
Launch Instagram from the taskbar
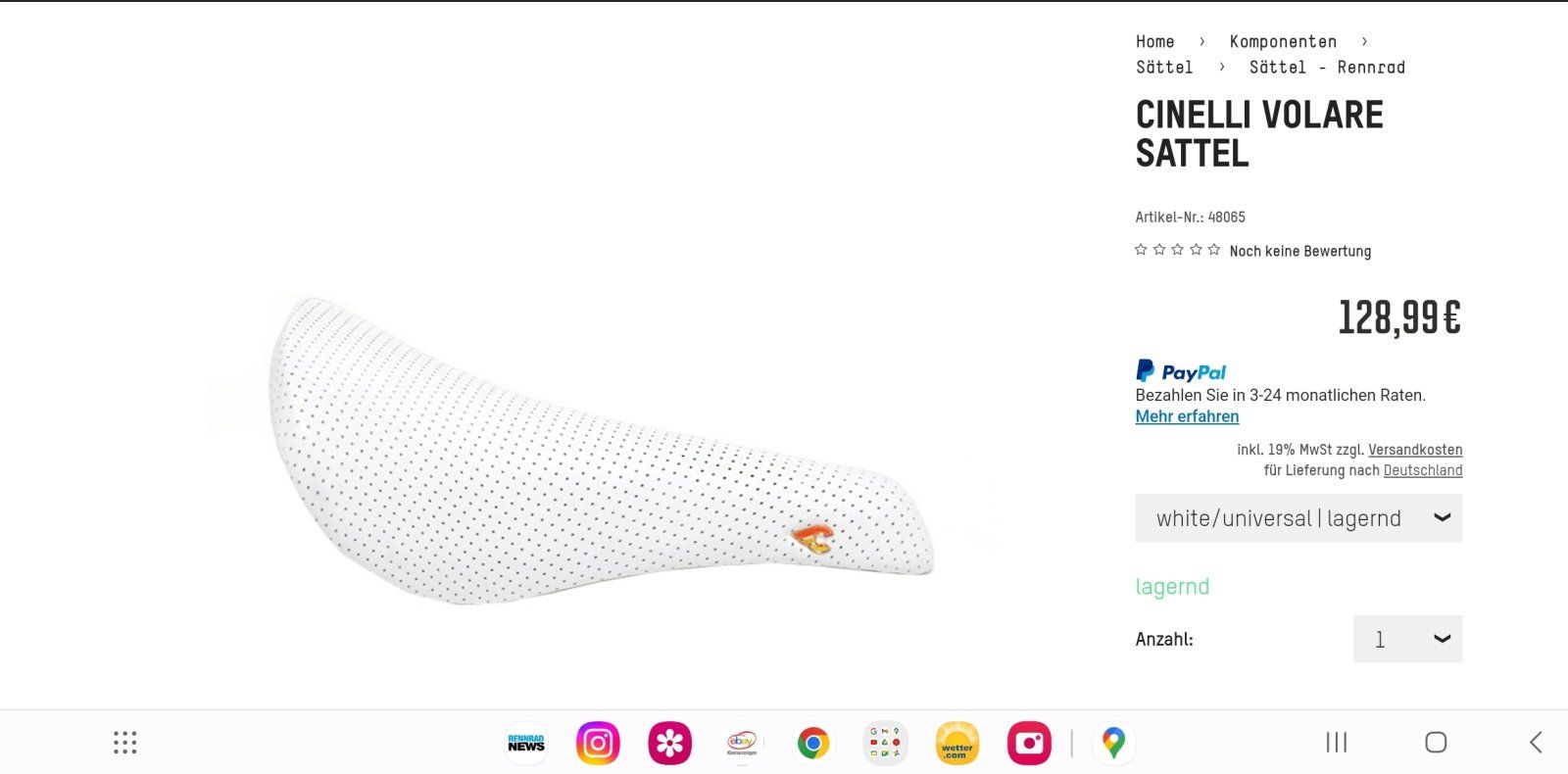click(598, 744)
